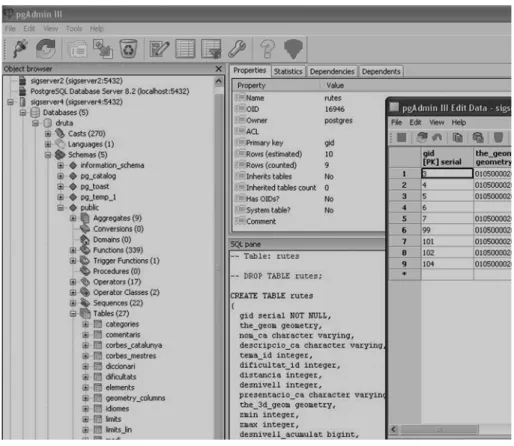Expand the Casts (270) node
The height and width of the screenshot is (446, 514).
click(48, 134)
